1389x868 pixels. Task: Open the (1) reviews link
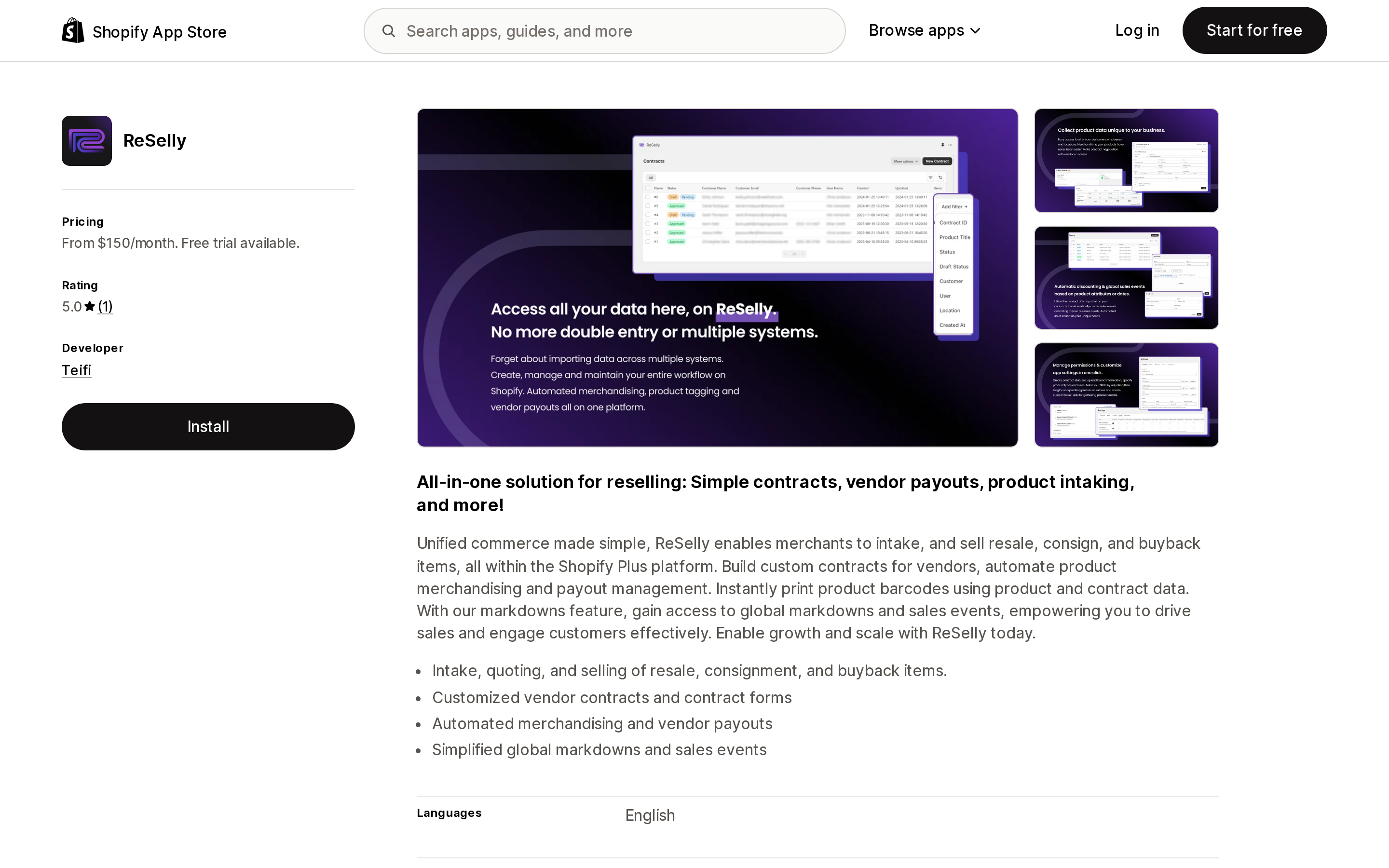(x=105, y=307)
